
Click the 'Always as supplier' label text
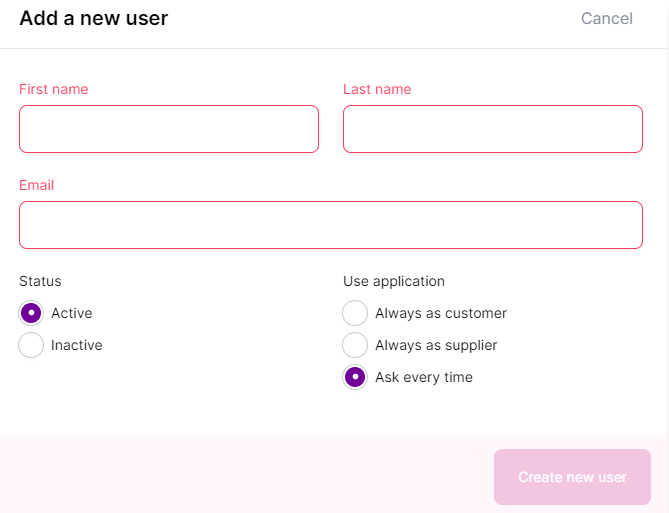point(435,345)
